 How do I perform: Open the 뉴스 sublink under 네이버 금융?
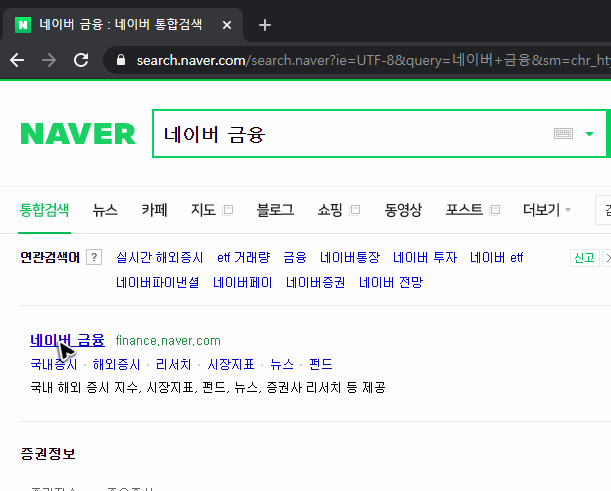282,364
